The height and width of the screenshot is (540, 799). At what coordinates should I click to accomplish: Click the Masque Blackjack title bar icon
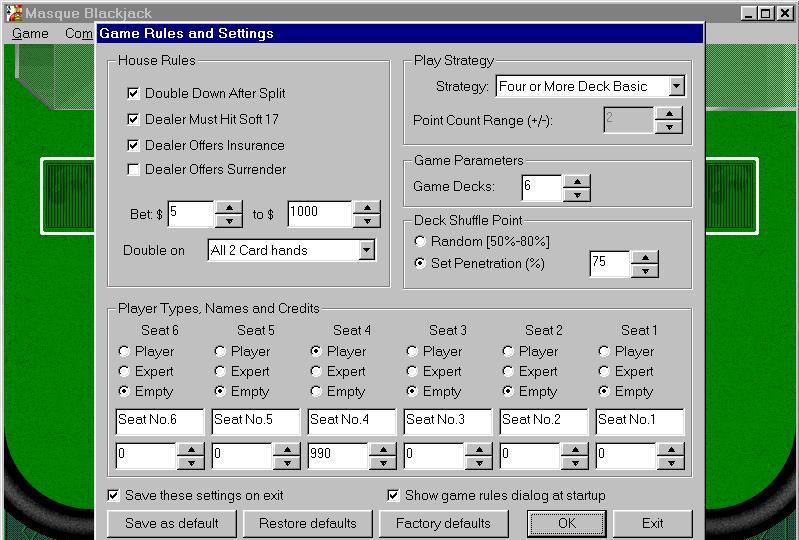(x=13, y=13)
